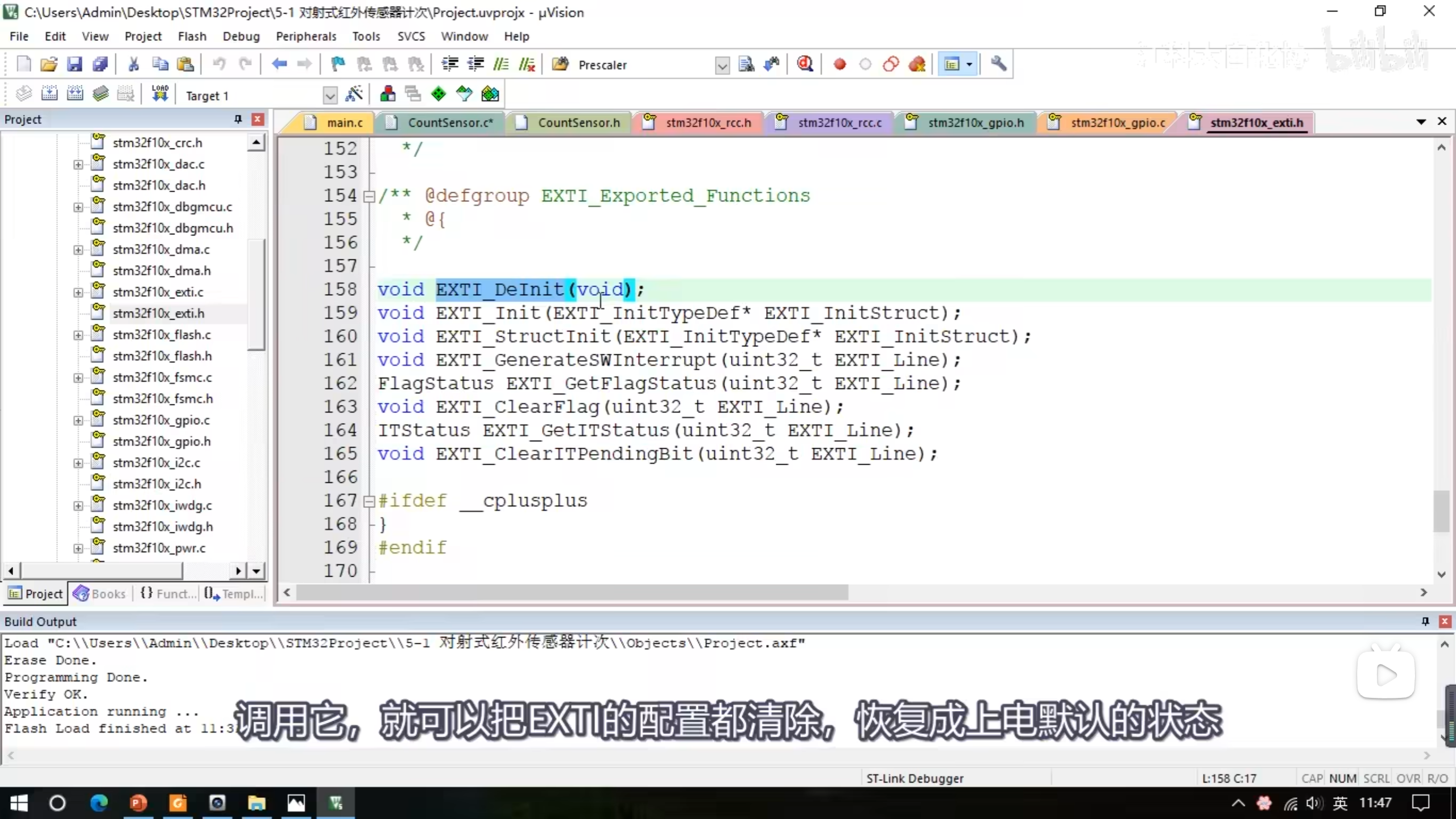Viewport: 1456px width, 819px height.
Task: Insert breakpoint red circle icon
Action: [x=839, y=64]
